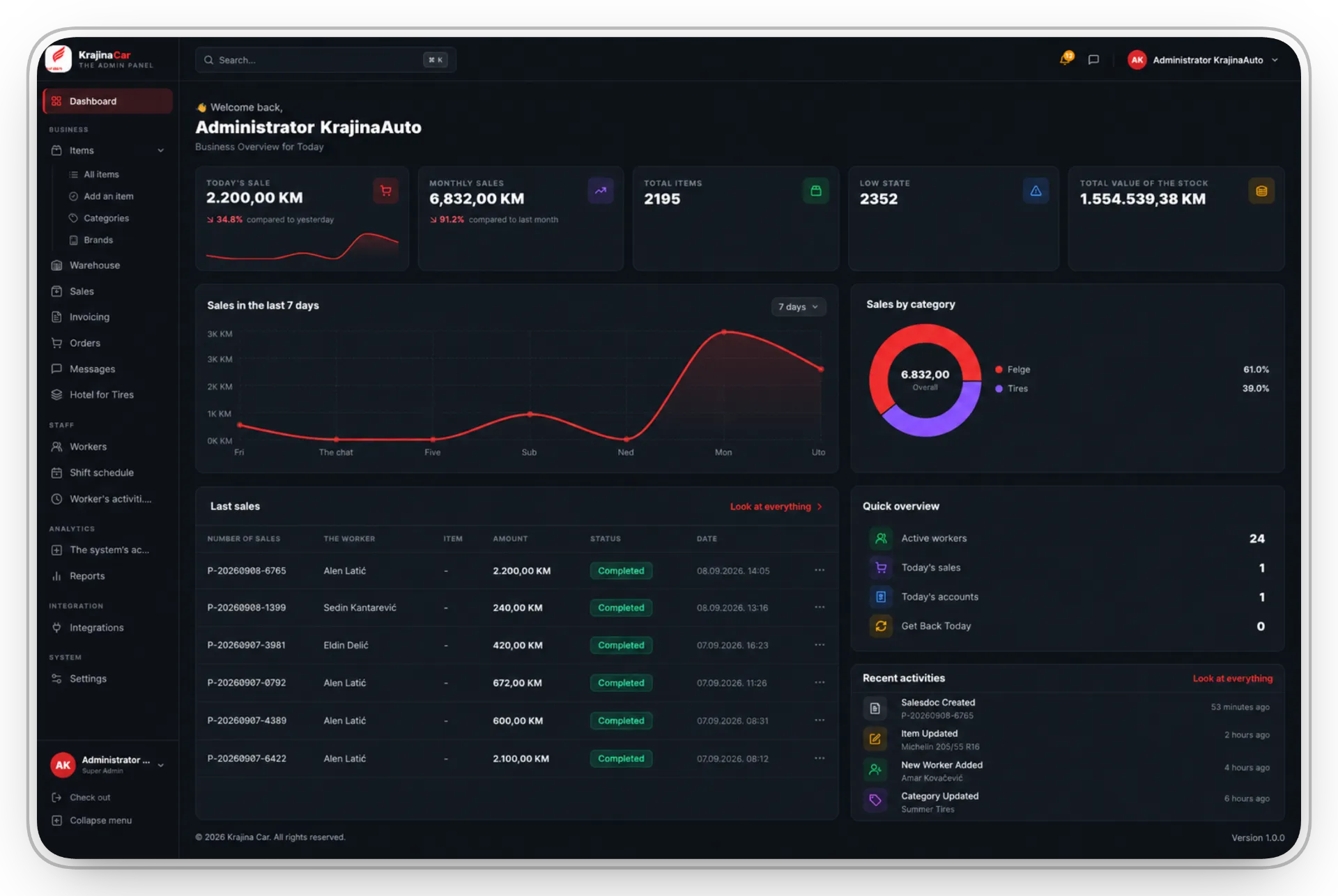Collapse the Items submenu chevron

tap(161, 150)
